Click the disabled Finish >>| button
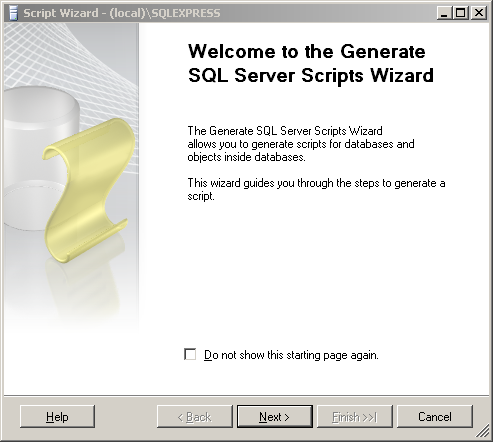The height and width of the screenshot is (442, 493). point(355,417)
